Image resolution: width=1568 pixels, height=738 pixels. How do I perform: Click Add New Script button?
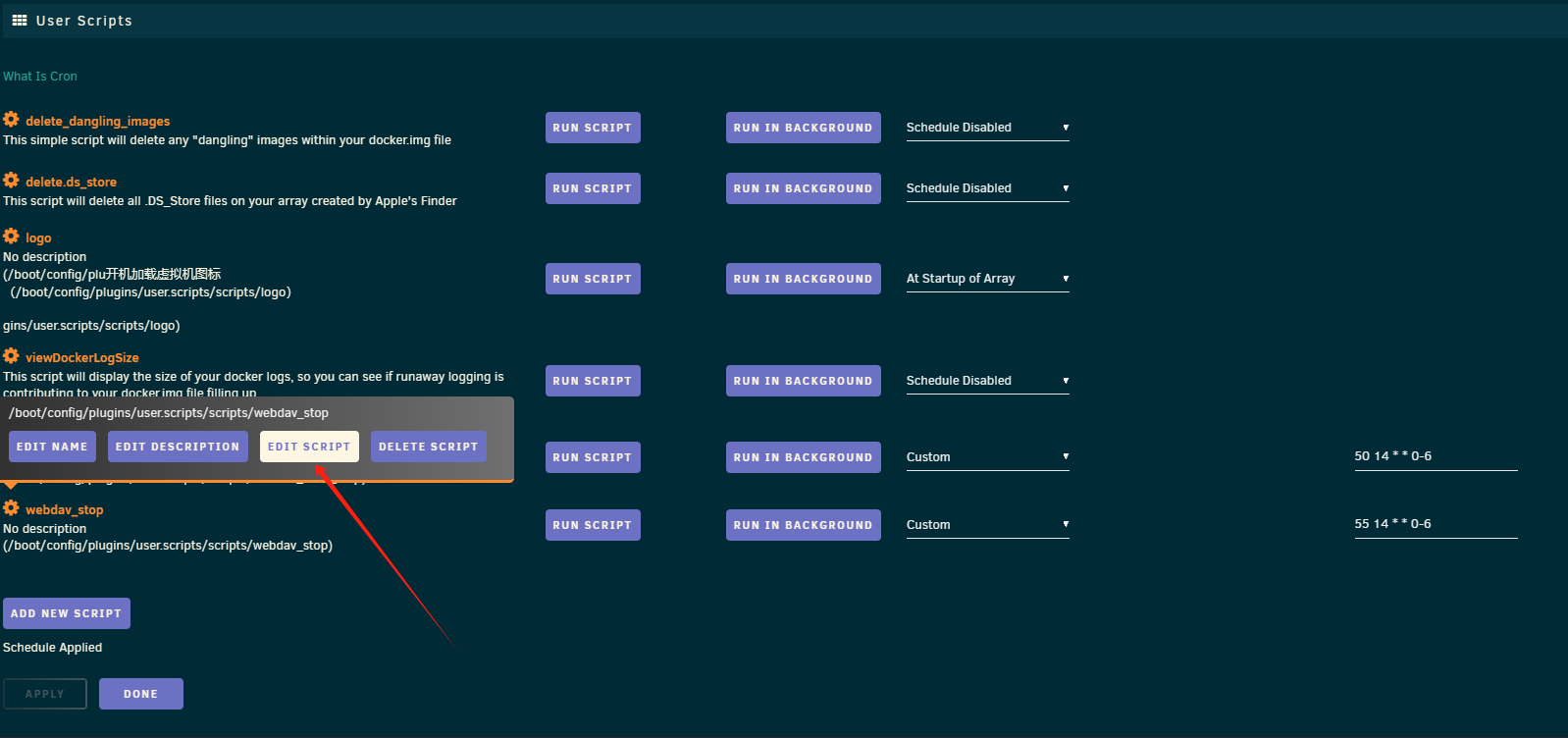pos(67,613)
